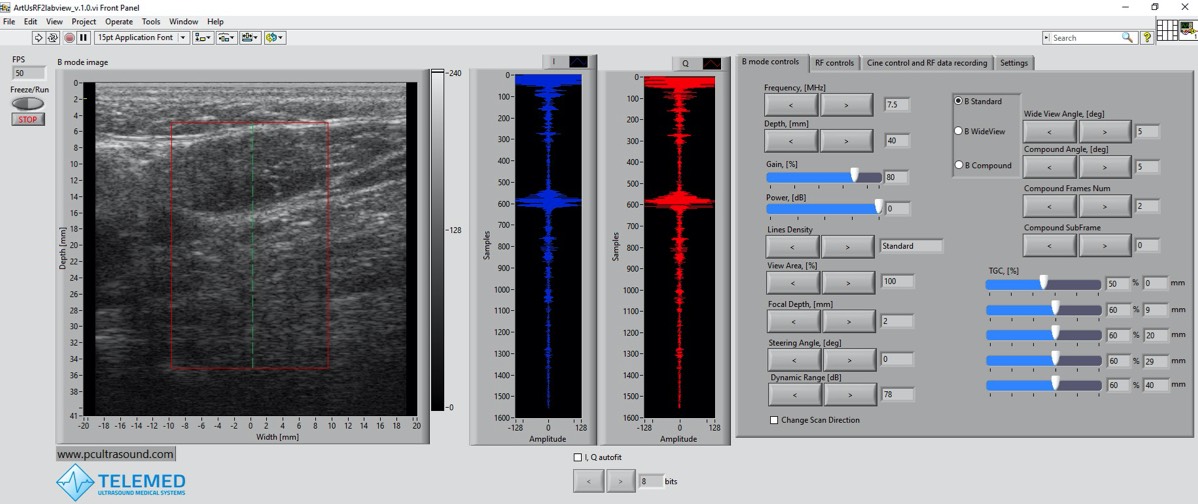
Task: Click the Pause toolbar icon
Action: tap(84, 37)
